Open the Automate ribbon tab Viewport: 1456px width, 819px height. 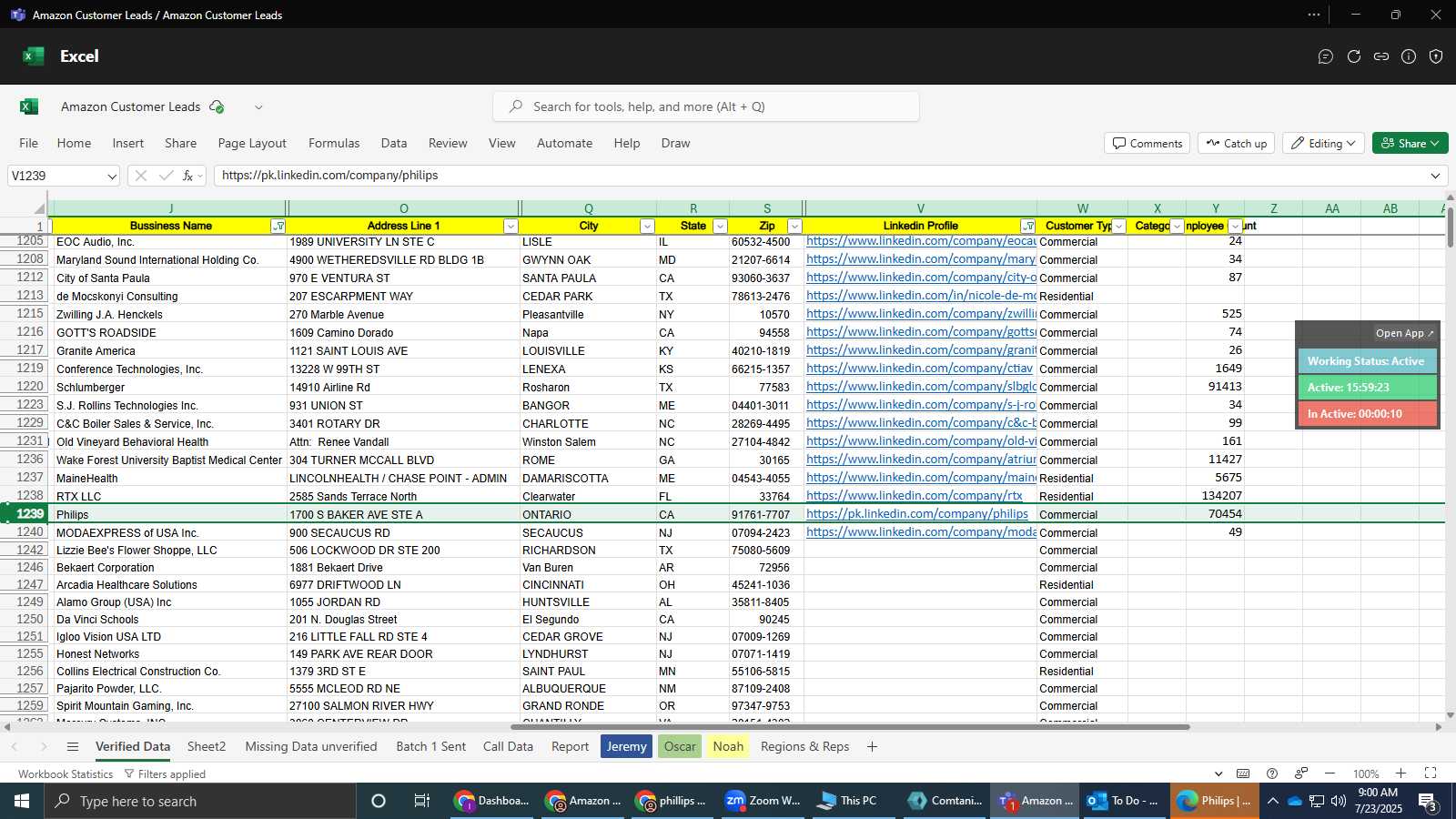tap(564, 143)
